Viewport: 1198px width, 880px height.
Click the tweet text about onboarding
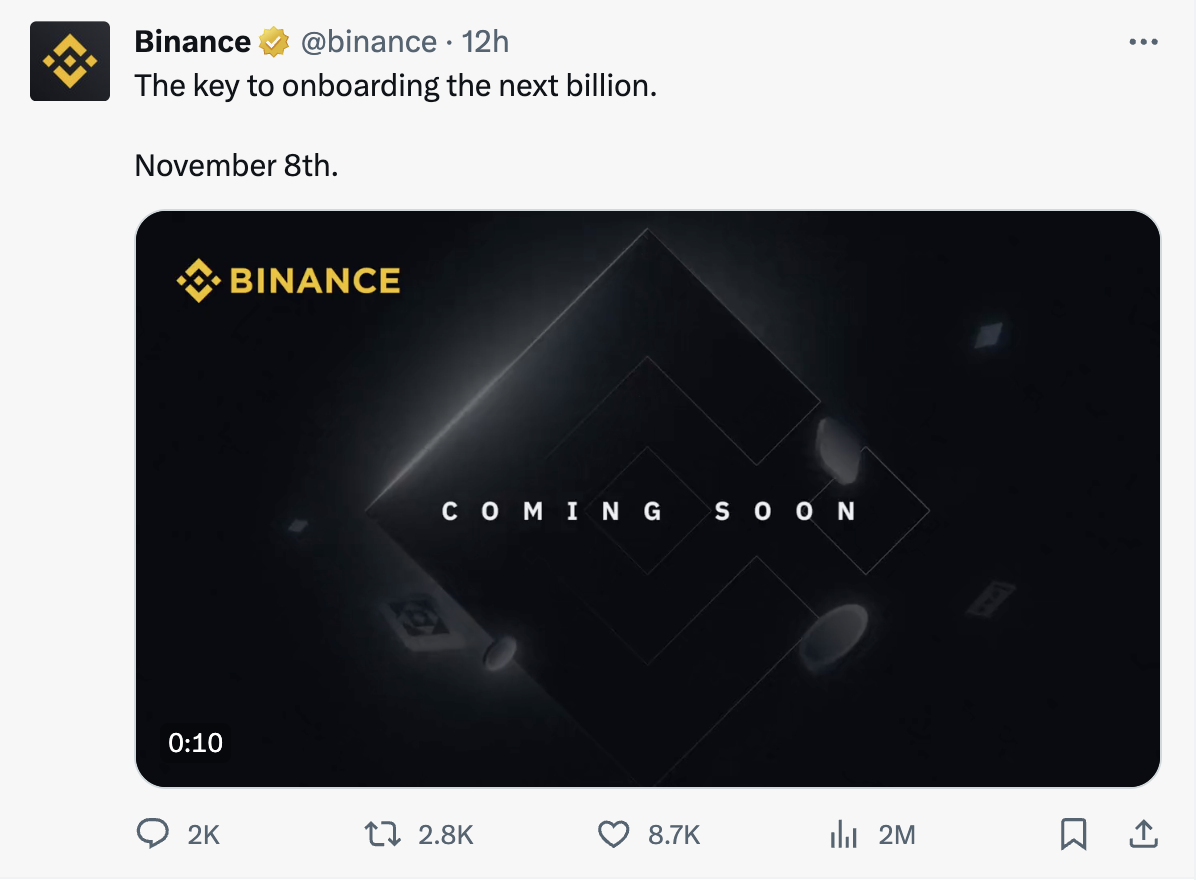tap(396, 86)
